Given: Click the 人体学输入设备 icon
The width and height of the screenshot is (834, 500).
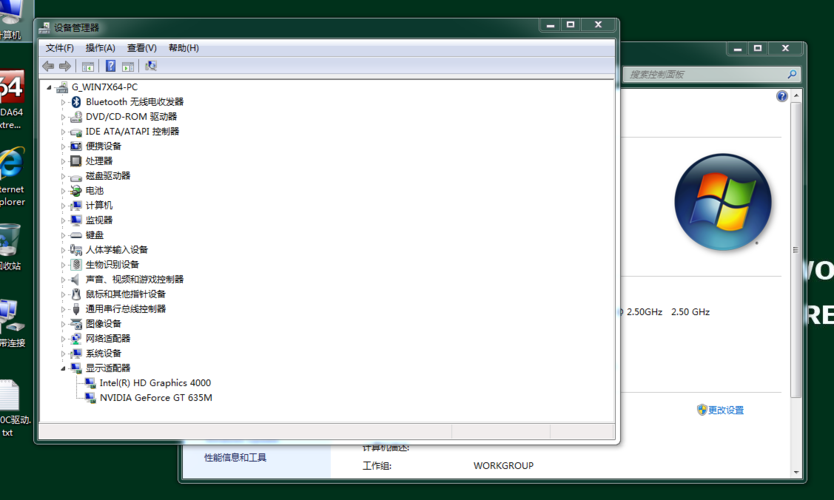Looking at the screenshot, I should point(76,249).
